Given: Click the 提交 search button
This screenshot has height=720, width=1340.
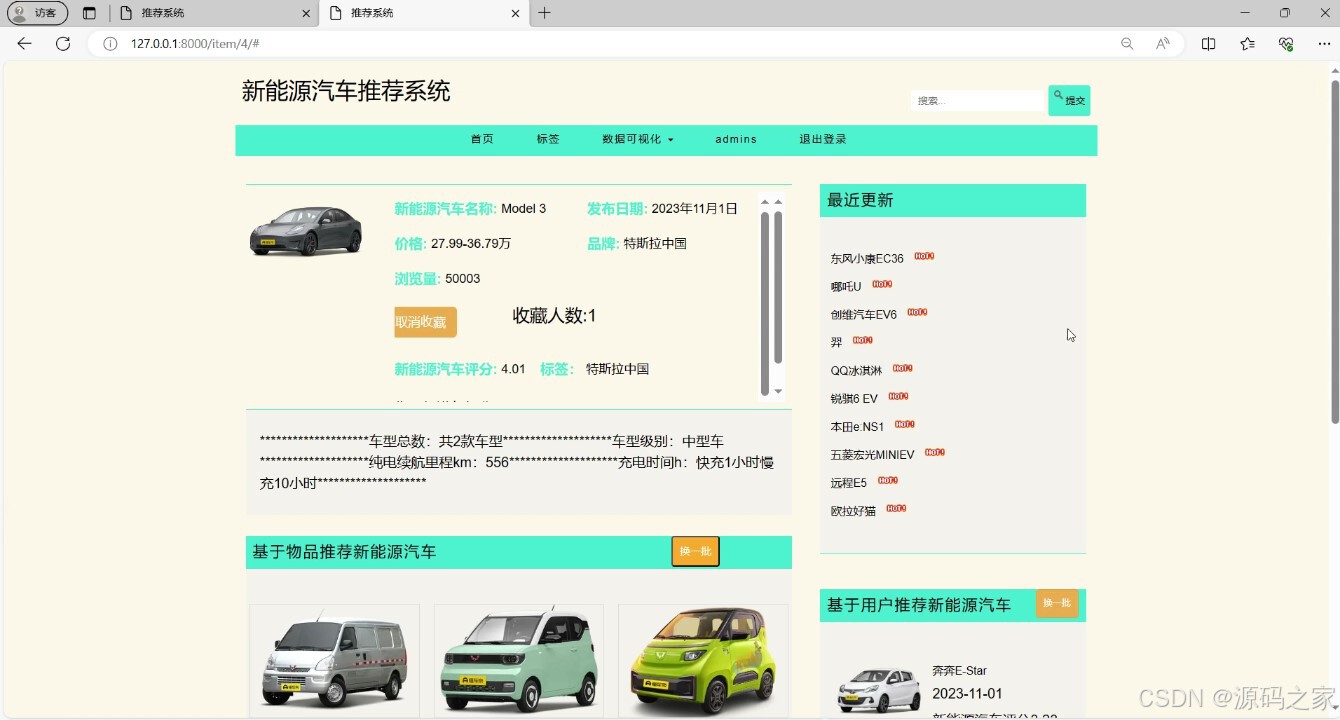Looking at the screenshot, I should tap(1069, 100).
